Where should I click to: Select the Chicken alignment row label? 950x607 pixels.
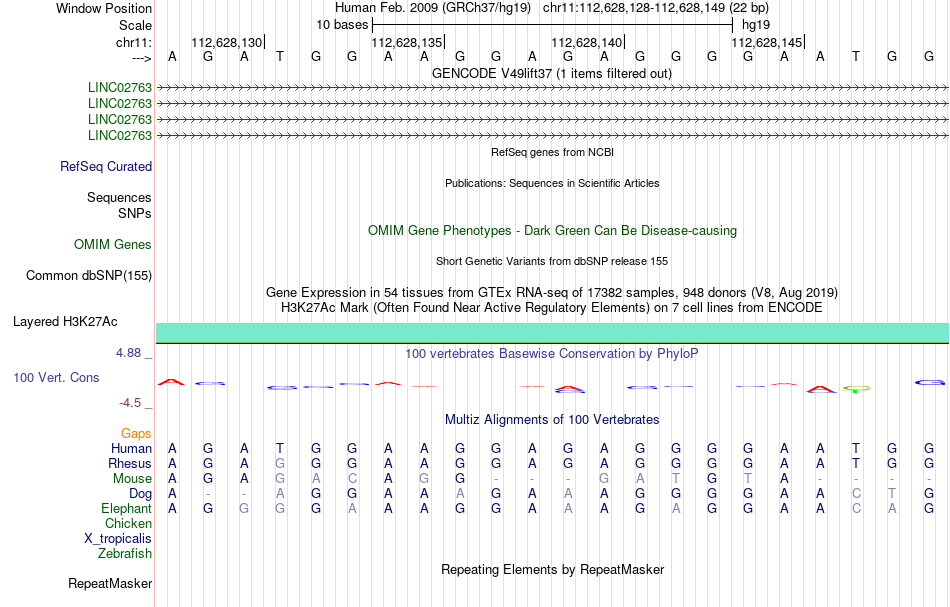click(x=128, y=523)
